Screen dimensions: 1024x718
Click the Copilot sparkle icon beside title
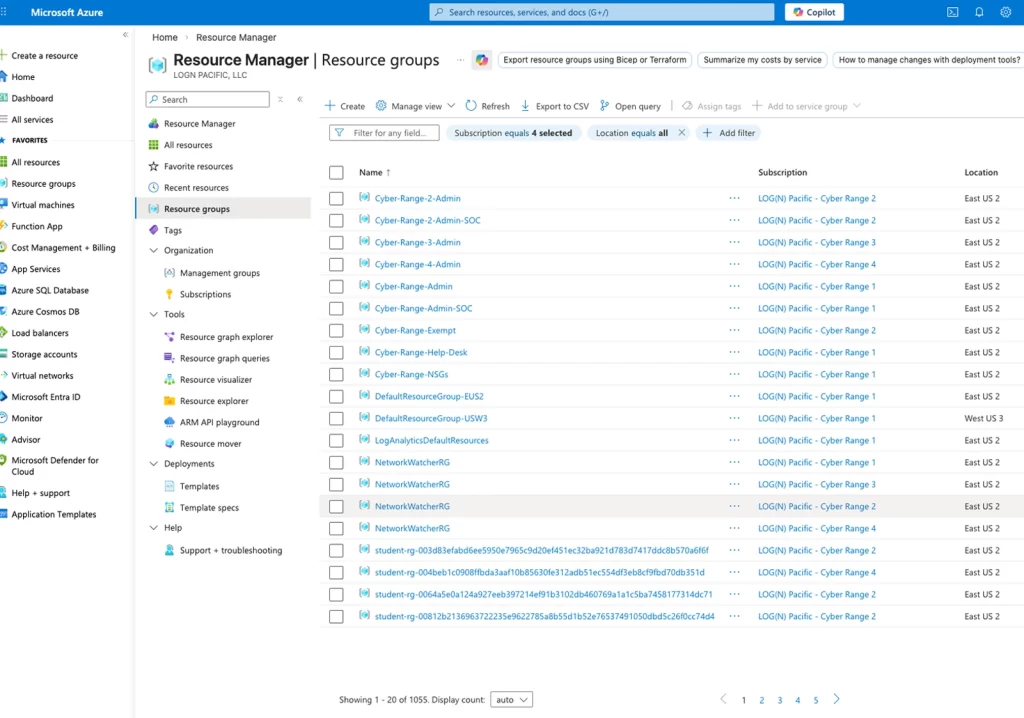[482, 60]
